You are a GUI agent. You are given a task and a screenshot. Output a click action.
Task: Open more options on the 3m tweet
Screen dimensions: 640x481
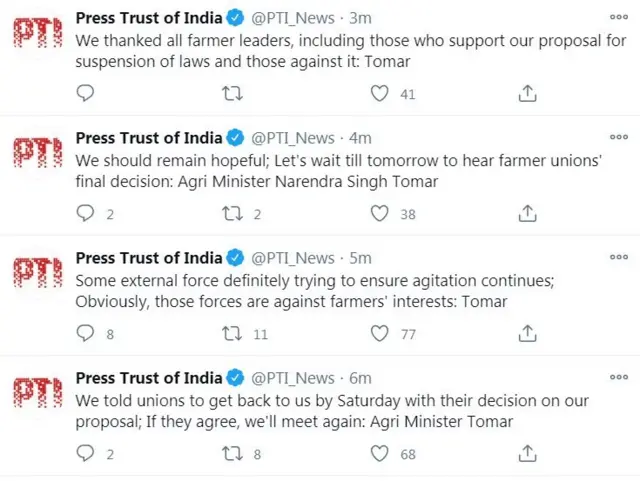click(619, 17)
